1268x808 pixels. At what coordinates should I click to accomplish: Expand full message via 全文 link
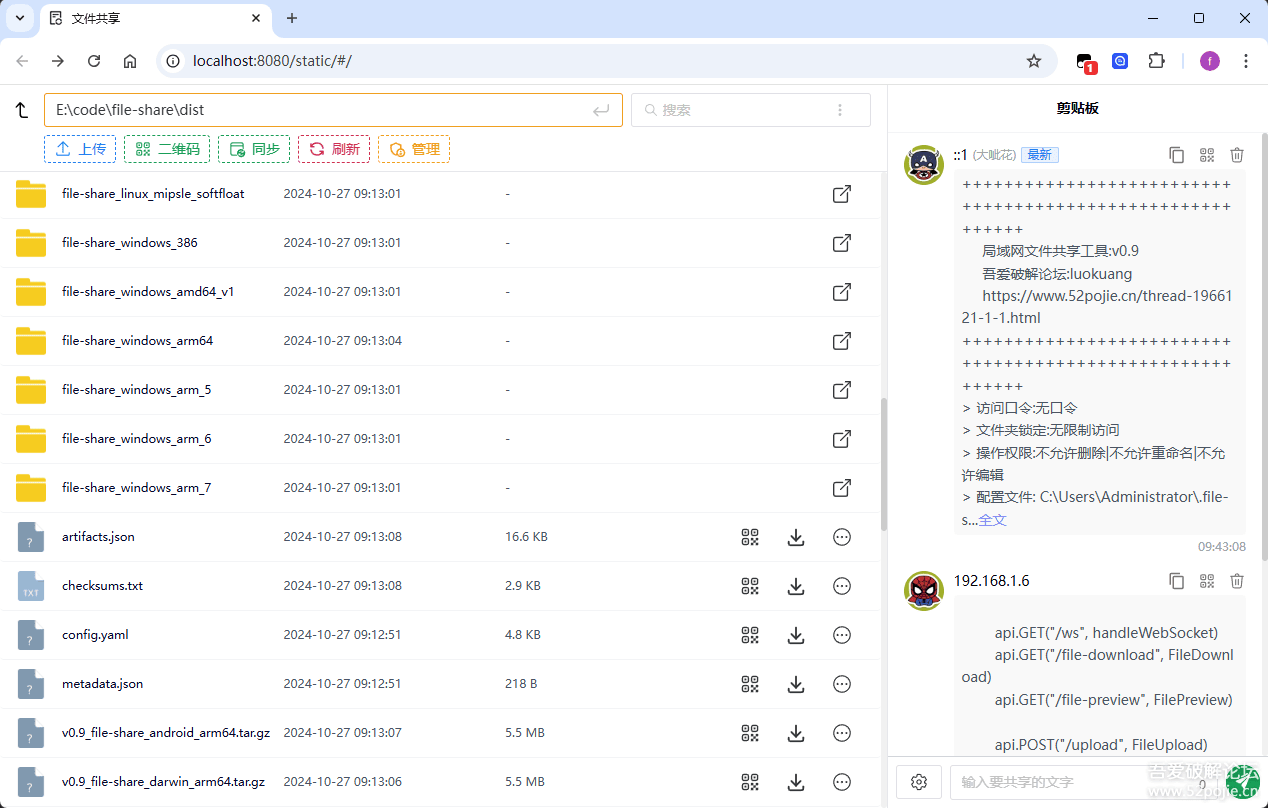(x=992, y=520)
